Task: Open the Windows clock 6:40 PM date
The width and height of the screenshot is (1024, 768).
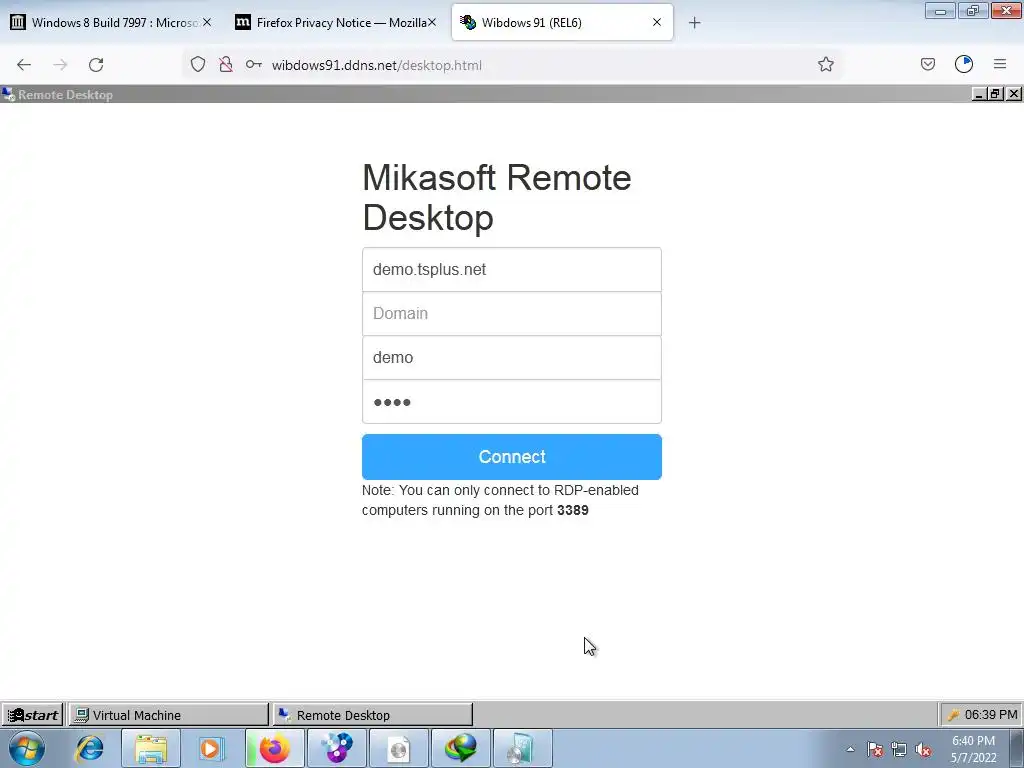Action: click(973, 749)
